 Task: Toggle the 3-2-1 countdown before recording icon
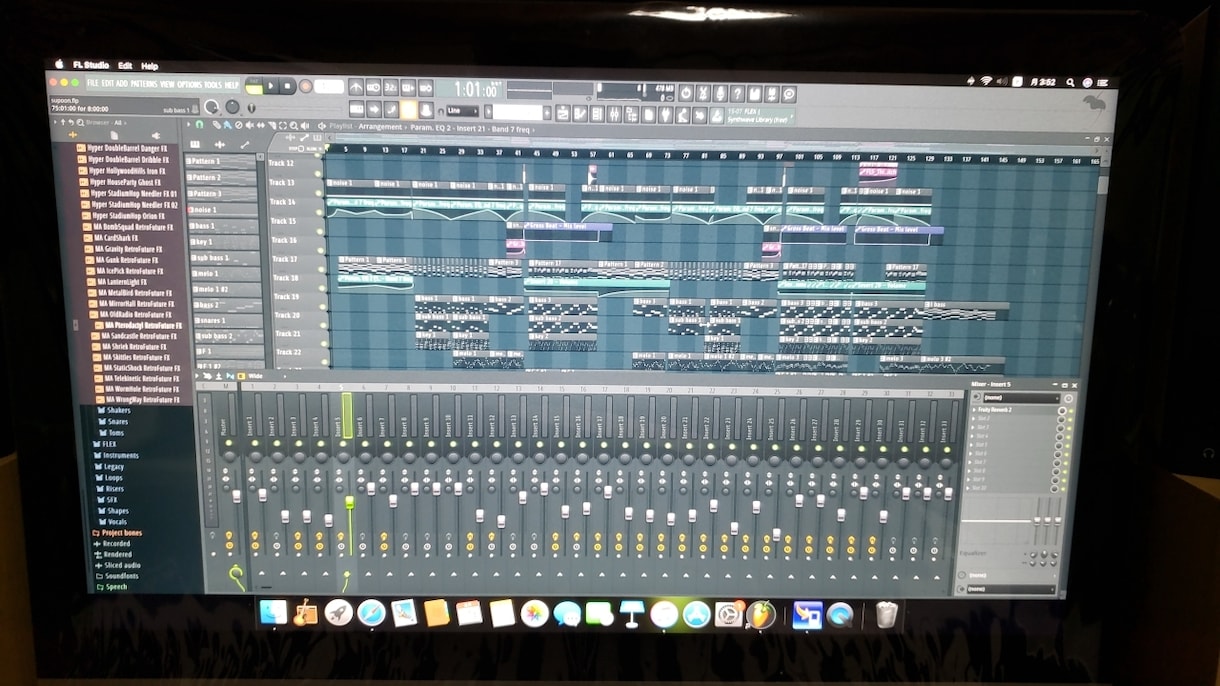(391, 88)
